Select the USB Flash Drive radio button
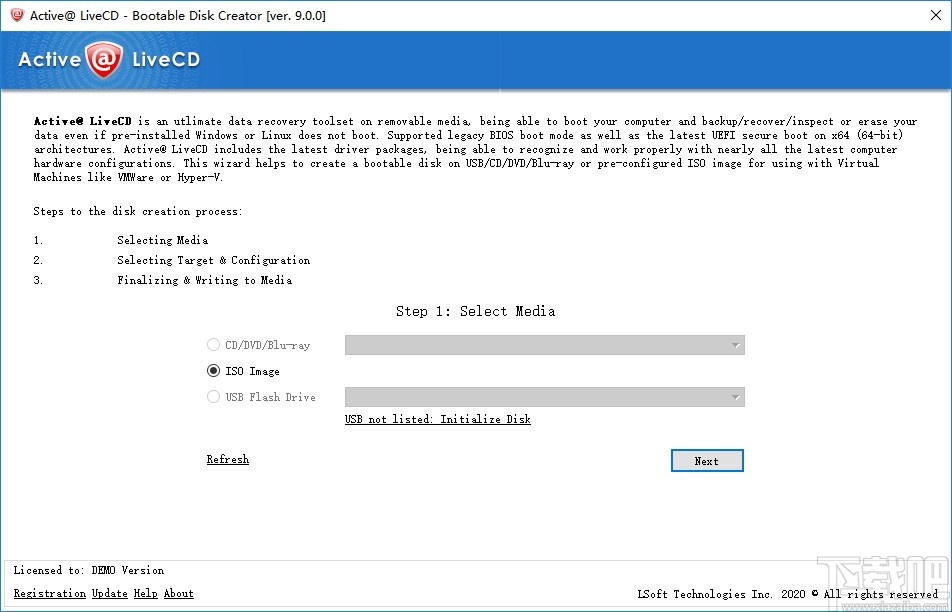 (213, 396)
